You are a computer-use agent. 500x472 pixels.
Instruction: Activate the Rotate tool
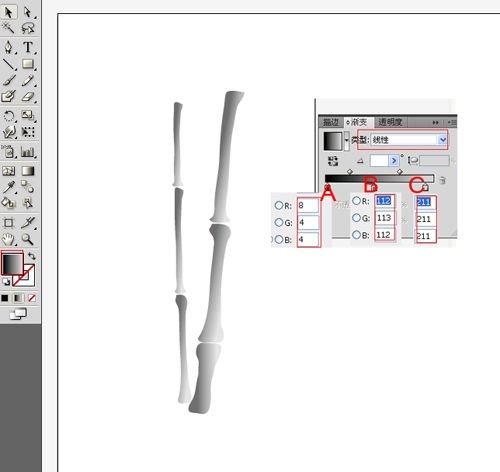(8, 116)
